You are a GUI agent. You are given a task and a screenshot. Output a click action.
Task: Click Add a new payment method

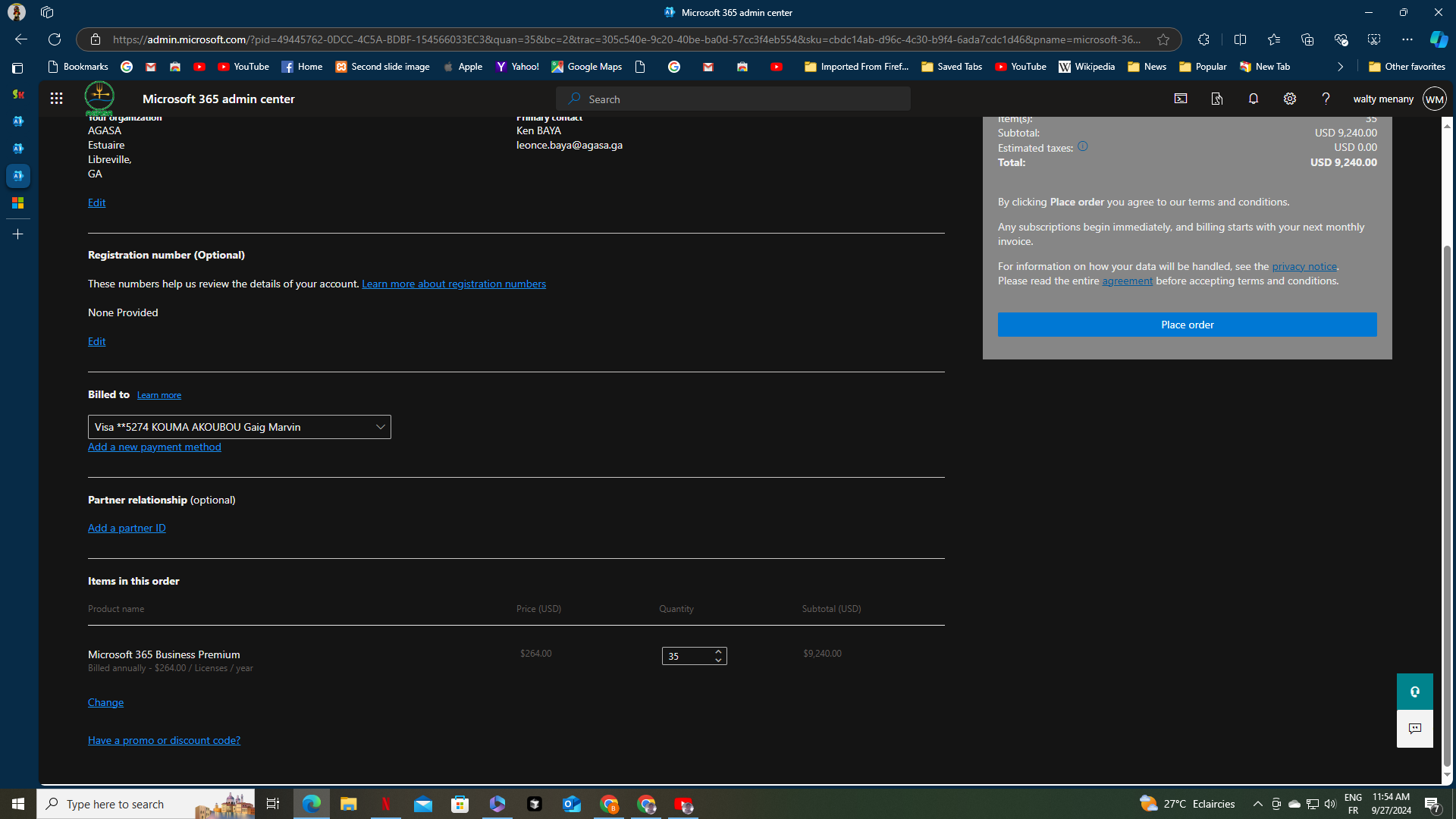coord(155,447)
